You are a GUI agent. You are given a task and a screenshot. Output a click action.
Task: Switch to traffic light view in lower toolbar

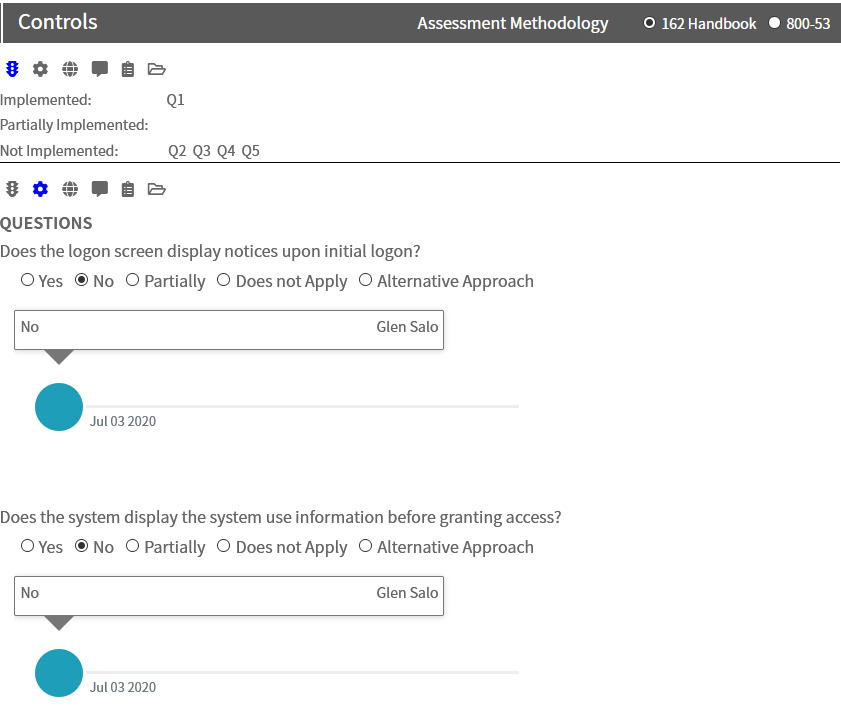[x=12, y=189]
